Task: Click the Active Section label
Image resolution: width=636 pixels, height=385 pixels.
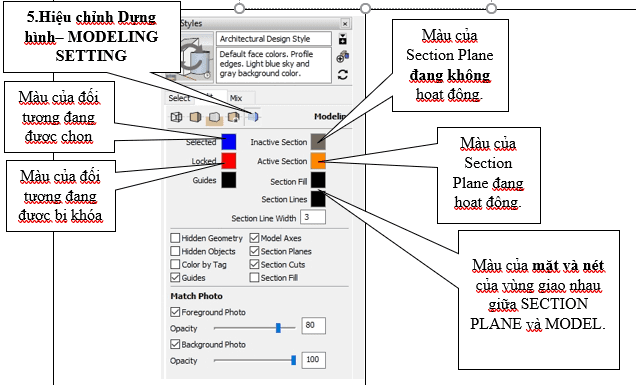Action: point(282,161)
